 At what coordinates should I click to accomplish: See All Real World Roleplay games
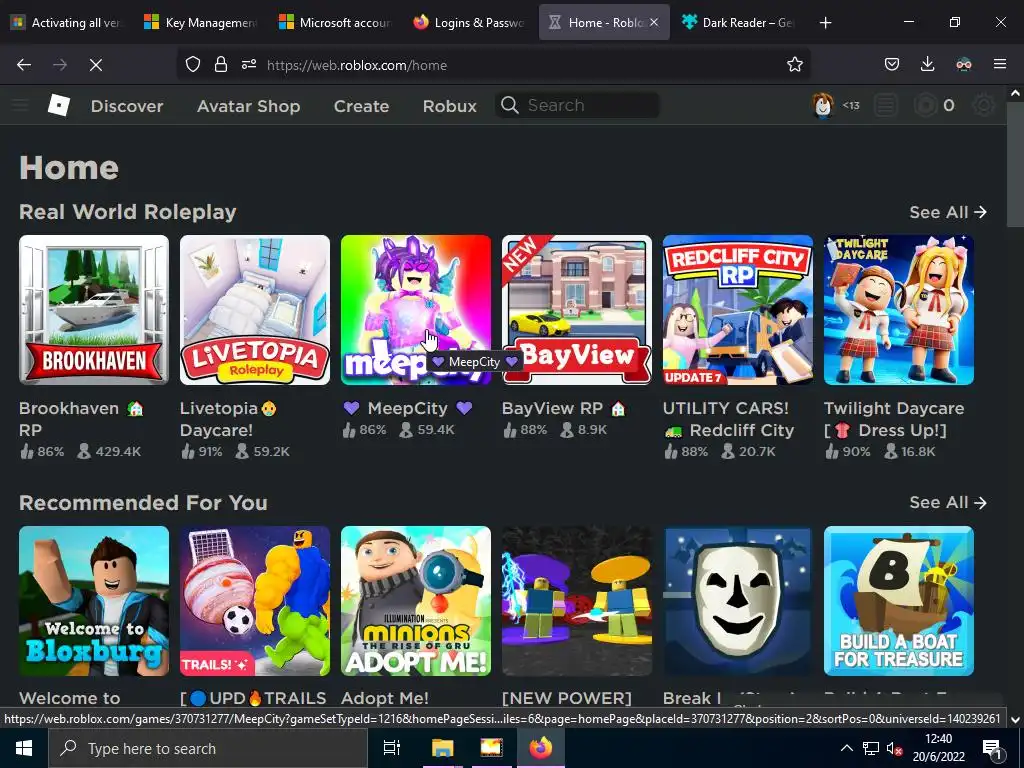[x=948, y=212]
